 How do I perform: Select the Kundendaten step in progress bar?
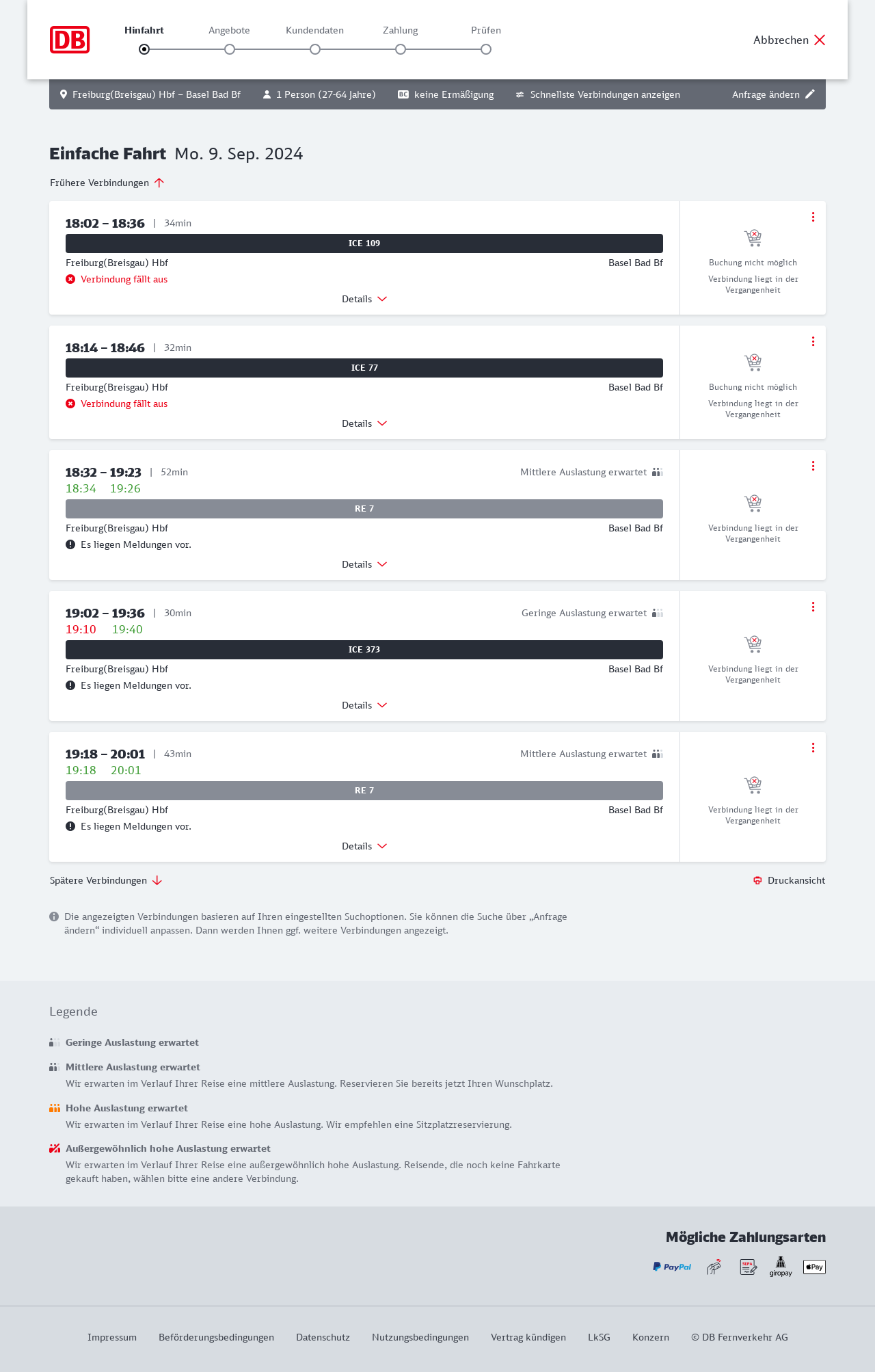click(x=315, y=49)
